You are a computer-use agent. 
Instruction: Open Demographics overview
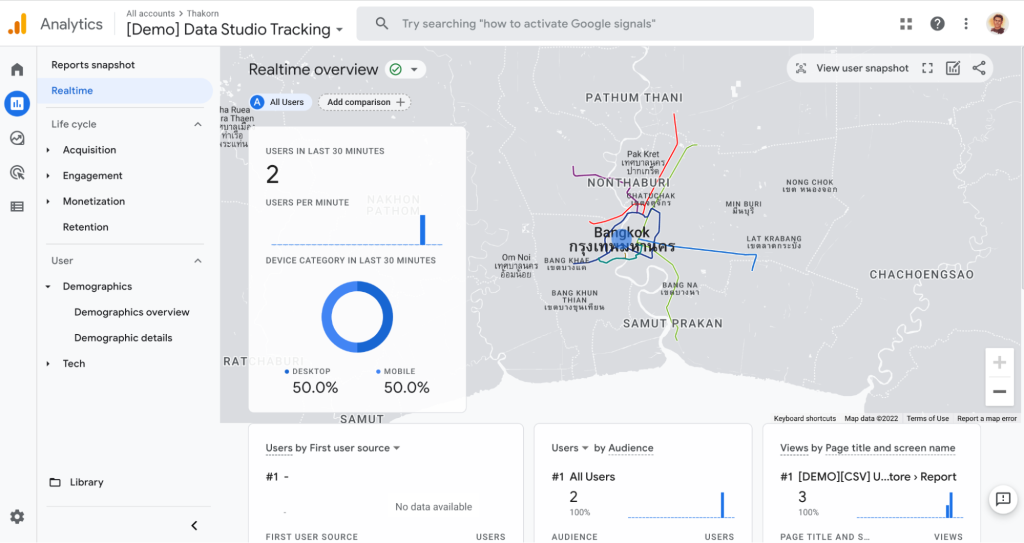[x=132, y=312]
